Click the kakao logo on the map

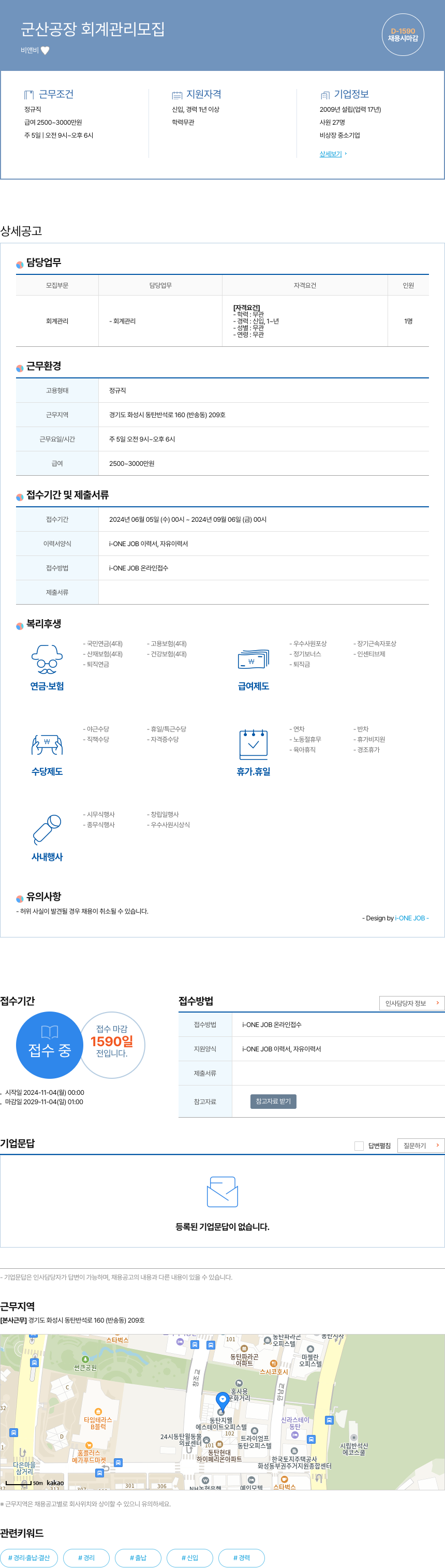(55, 1483)
